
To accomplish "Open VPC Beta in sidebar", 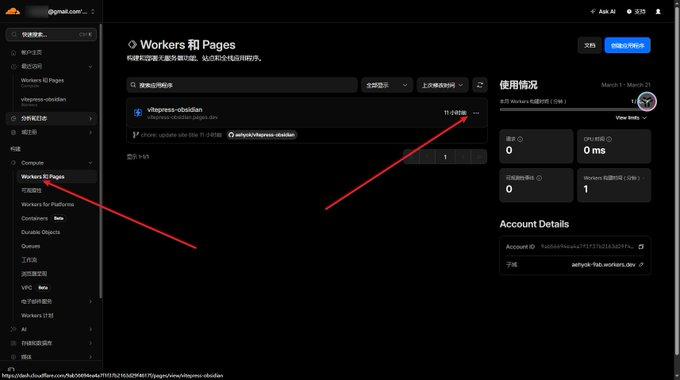I will coord(35,288).
